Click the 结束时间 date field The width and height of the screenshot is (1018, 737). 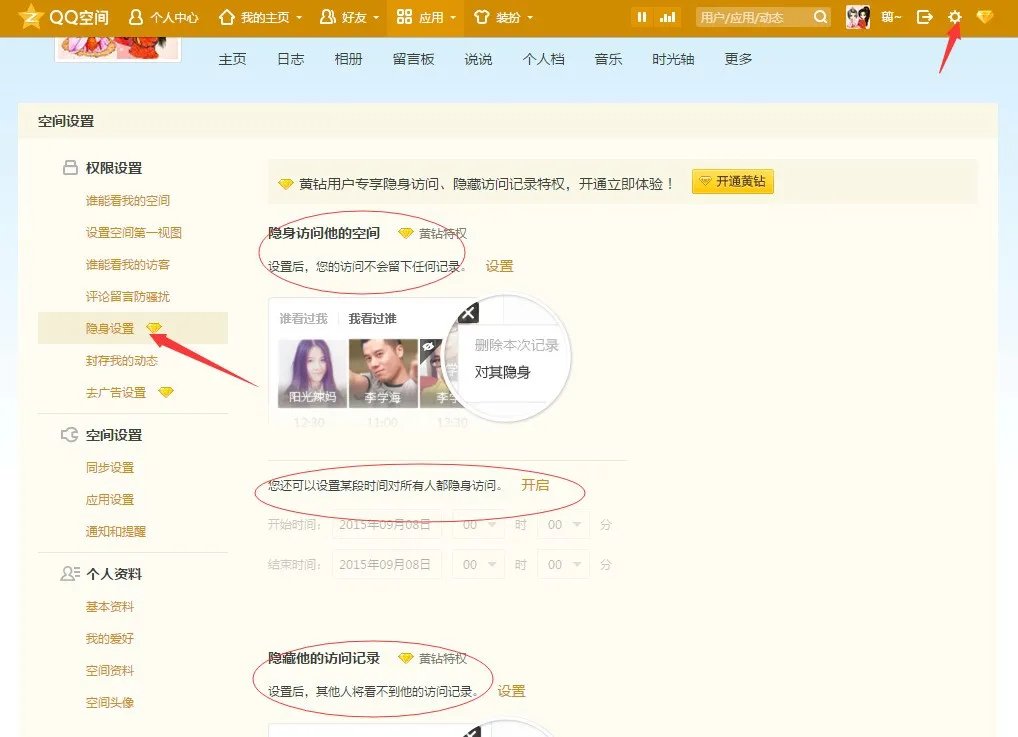386,565
